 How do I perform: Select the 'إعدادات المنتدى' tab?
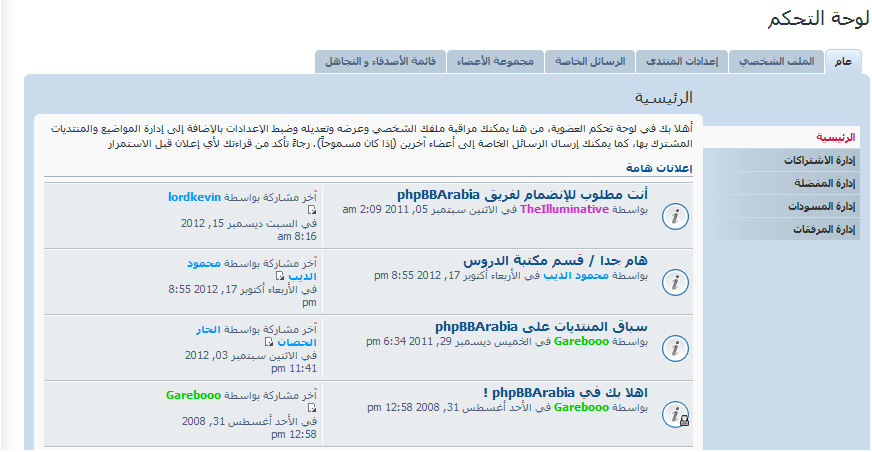tap(680, 62)
